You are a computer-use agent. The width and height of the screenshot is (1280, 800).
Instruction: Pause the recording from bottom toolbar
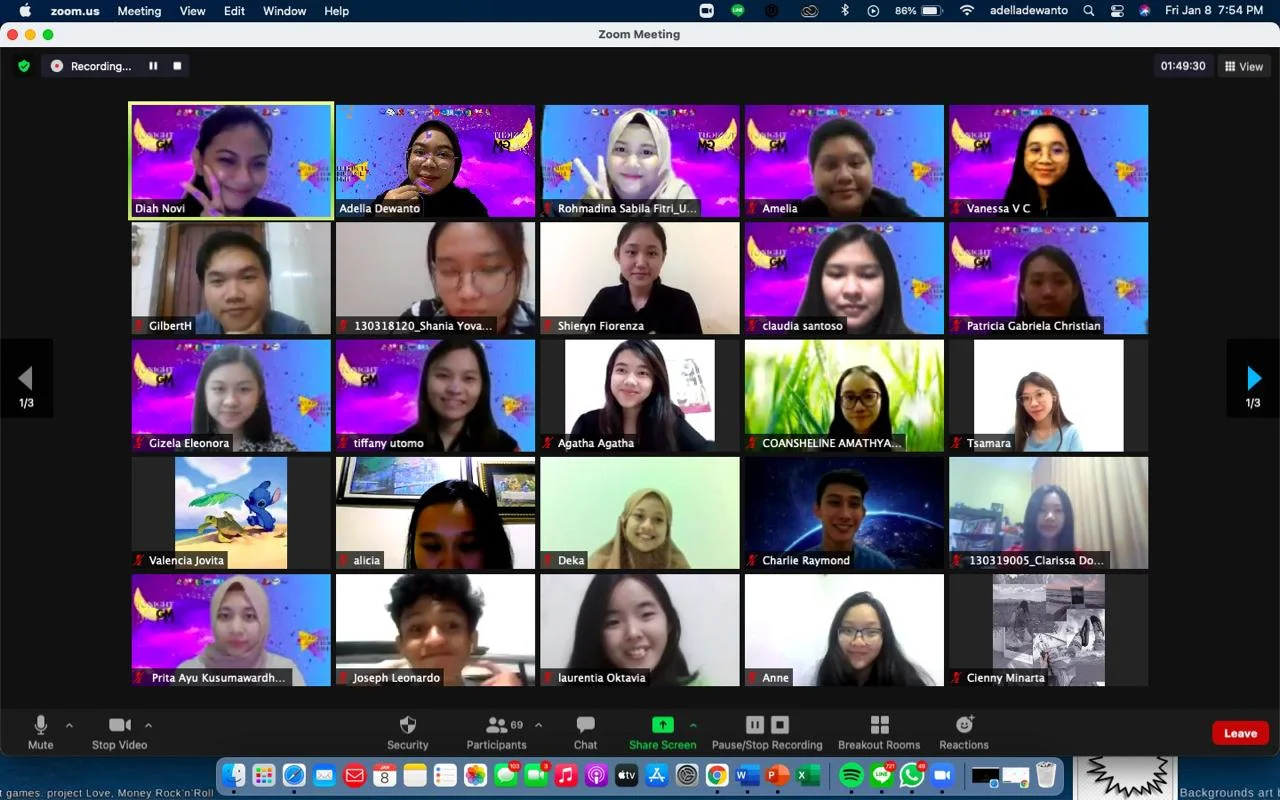pyautogui.click(x=755, y=725)
